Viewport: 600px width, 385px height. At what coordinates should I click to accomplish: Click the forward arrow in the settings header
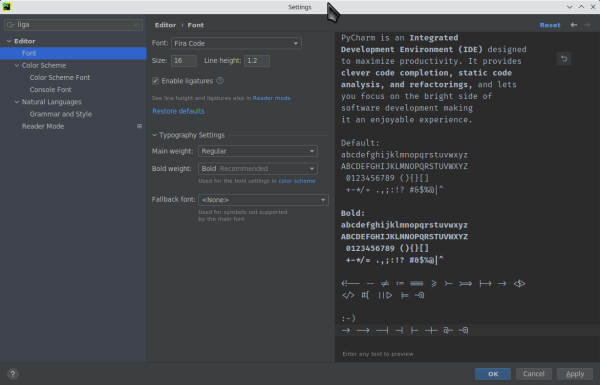(587, 25)
